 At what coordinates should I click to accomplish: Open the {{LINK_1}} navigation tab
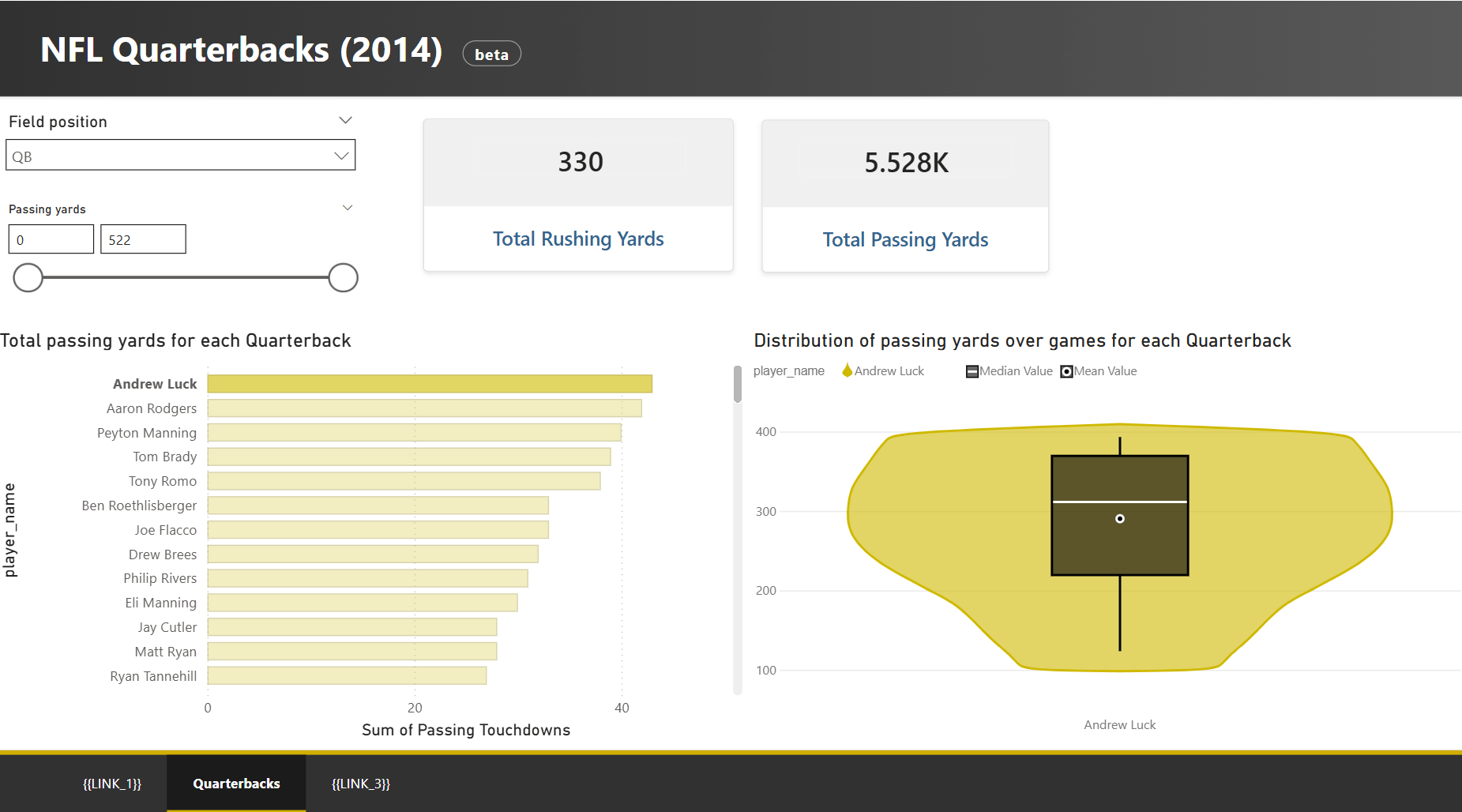pyautogui.click(x=112, y=784)
